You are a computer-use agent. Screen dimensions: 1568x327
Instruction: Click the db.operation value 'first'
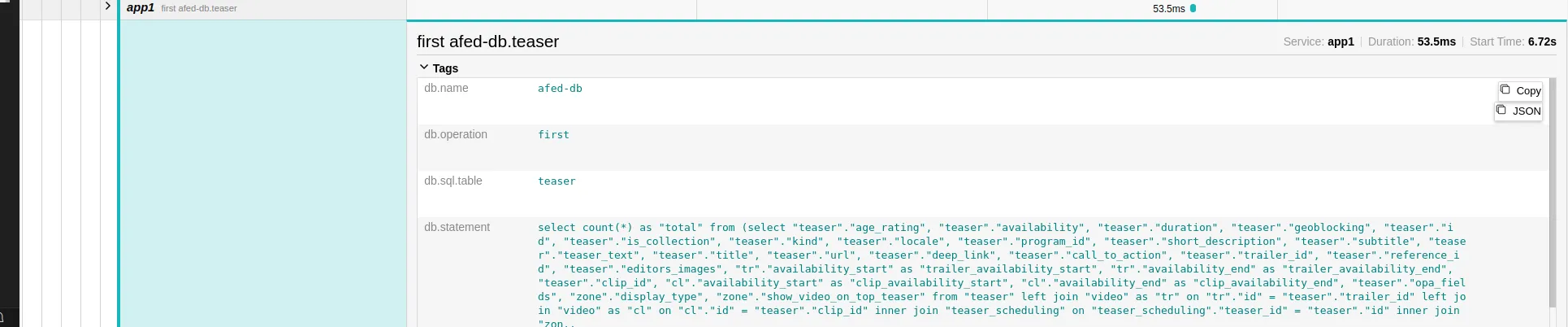point(553,134)
